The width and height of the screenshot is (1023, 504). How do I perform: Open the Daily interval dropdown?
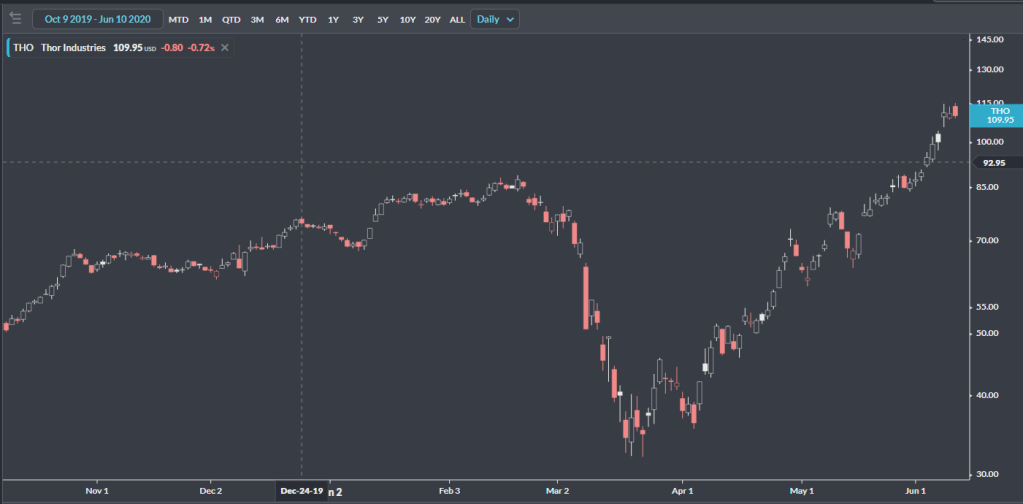pos(496,19)
